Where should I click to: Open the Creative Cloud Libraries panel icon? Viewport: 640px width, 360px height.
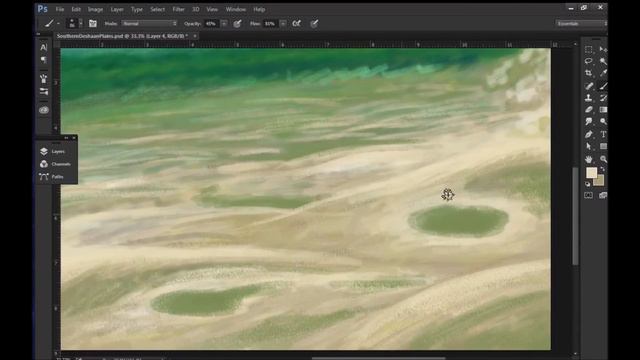pyautogui.click(x=44, y=110)
